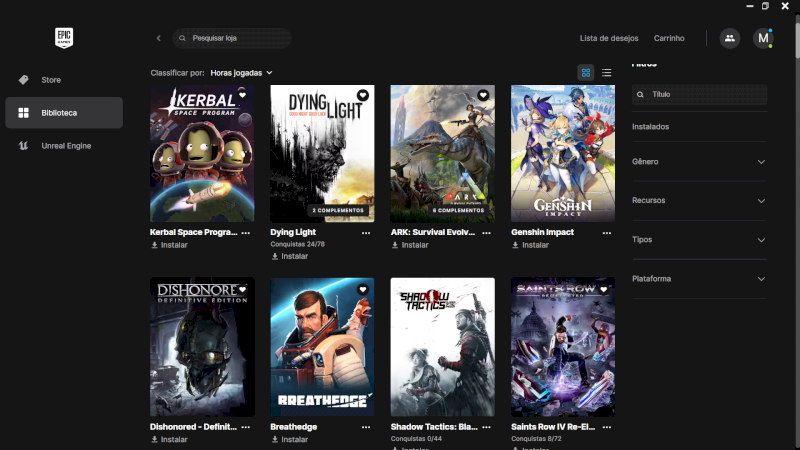Image resolution: width=800 pixels, height=450 pixels.
Task: Click the vertical scrollbar on the right edge
Action: (797, 36)
